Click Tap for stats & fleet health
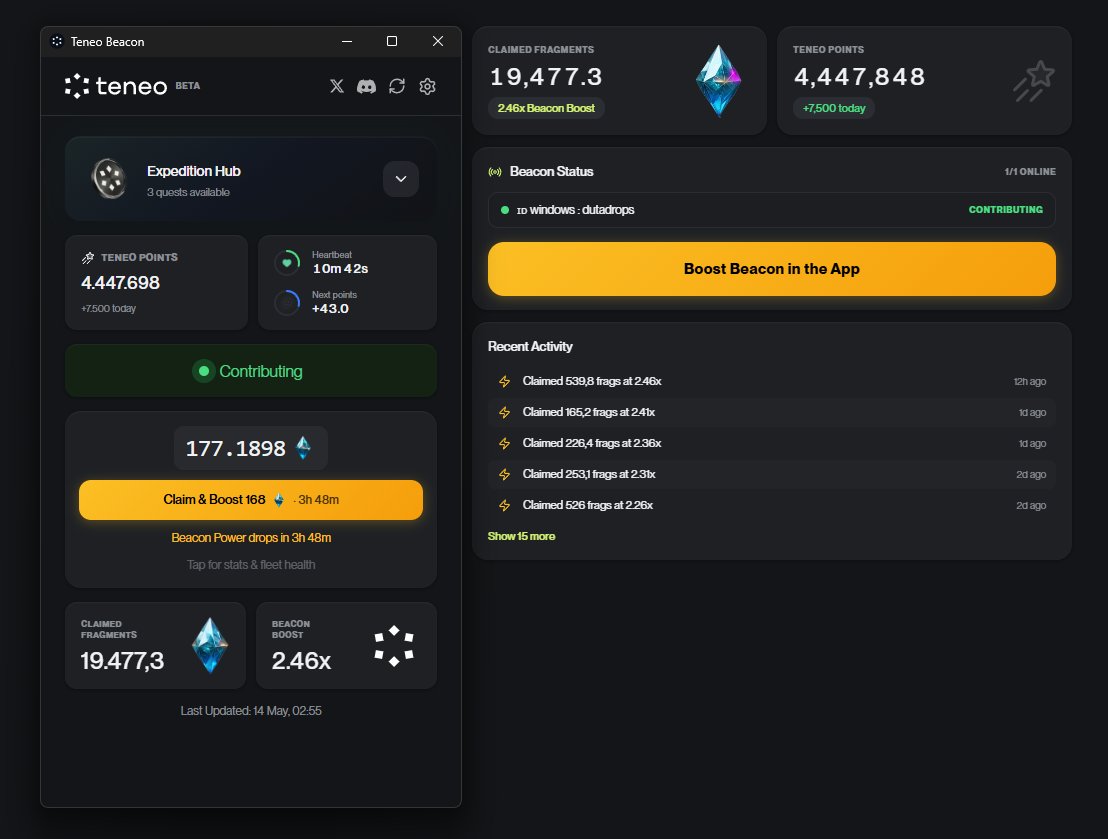 click(251, 565)
